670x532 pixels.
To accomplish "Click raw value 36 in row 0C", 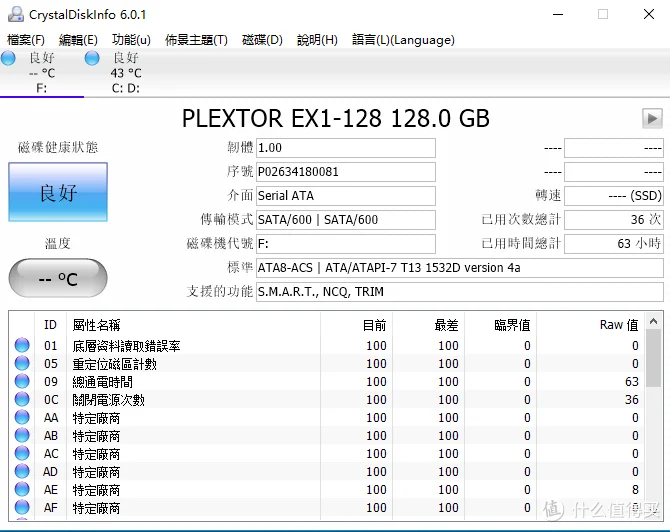I will 632,400.
